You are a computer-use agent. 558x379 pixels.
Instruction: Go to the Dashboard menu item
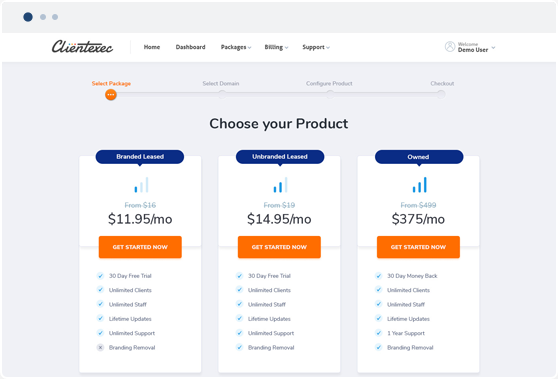click(190, 47)
